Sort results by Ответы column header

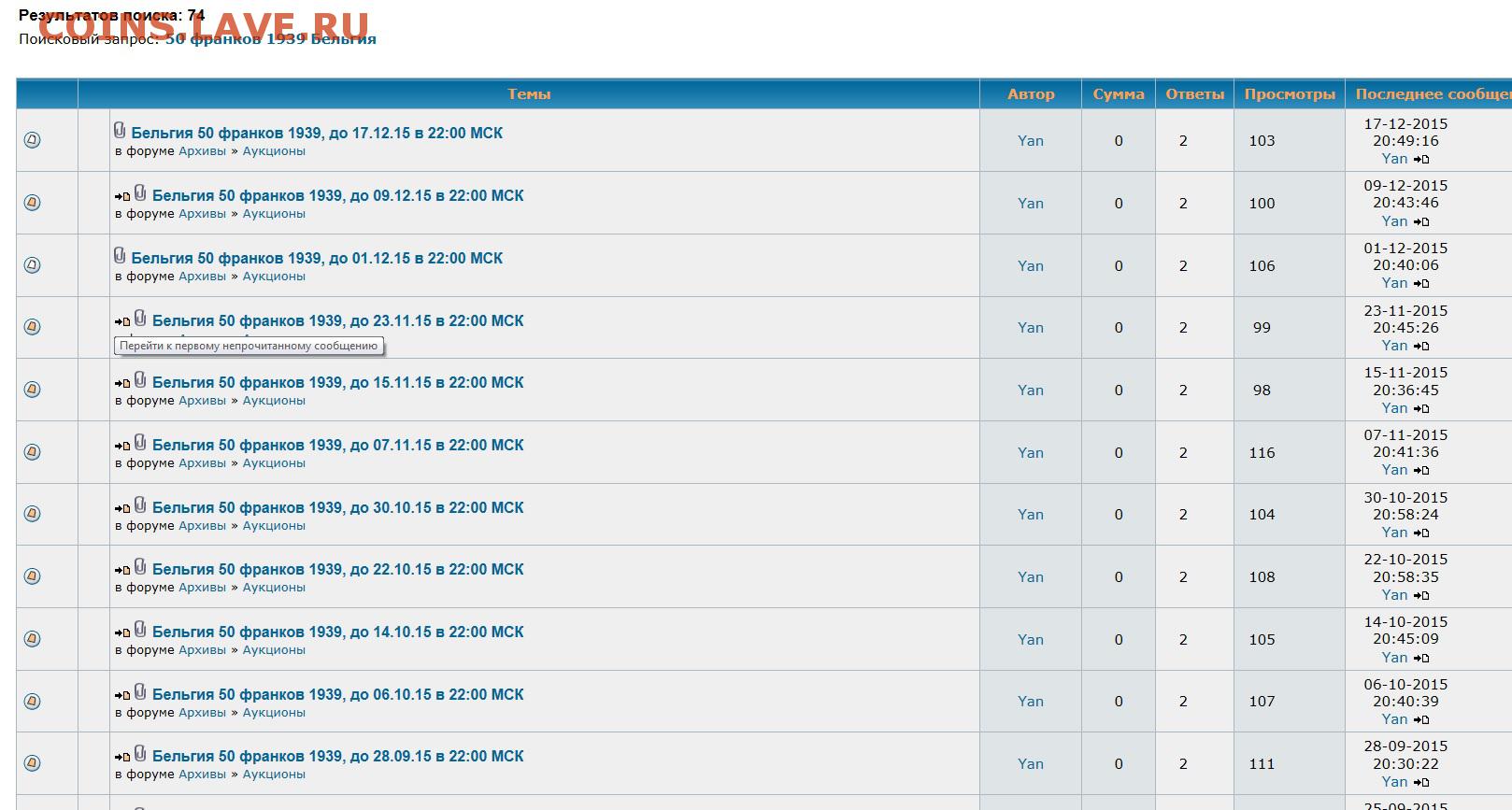click(x=1194, y=94)
